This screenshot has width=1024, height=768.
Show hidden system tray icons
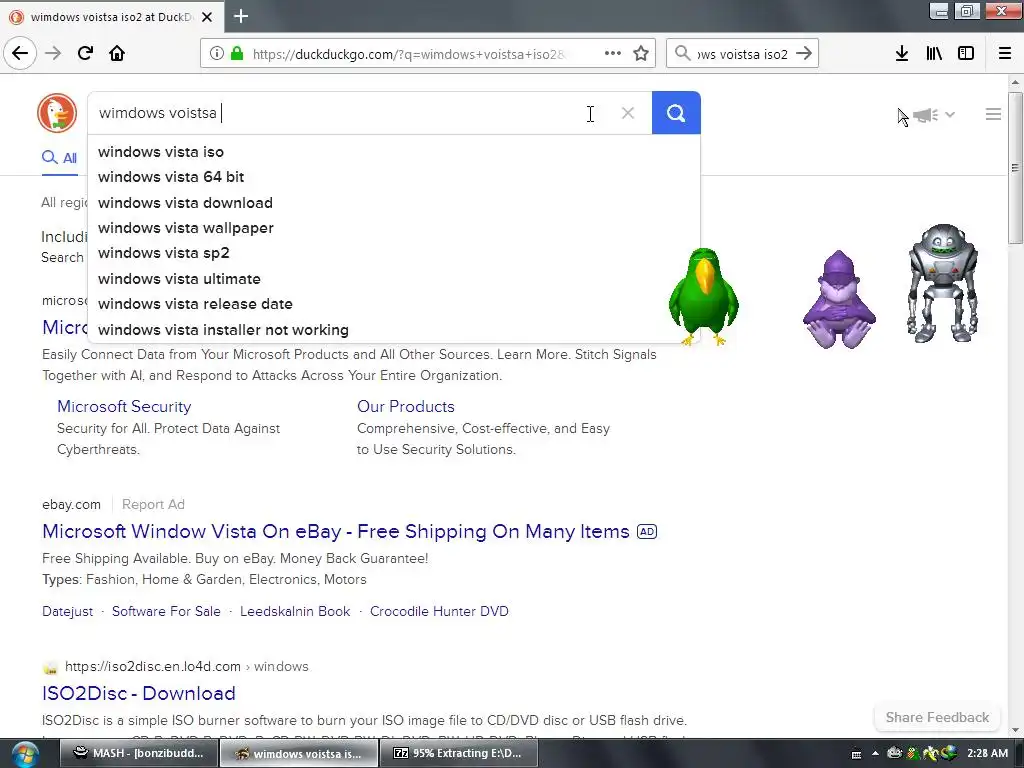click(875, 754)
